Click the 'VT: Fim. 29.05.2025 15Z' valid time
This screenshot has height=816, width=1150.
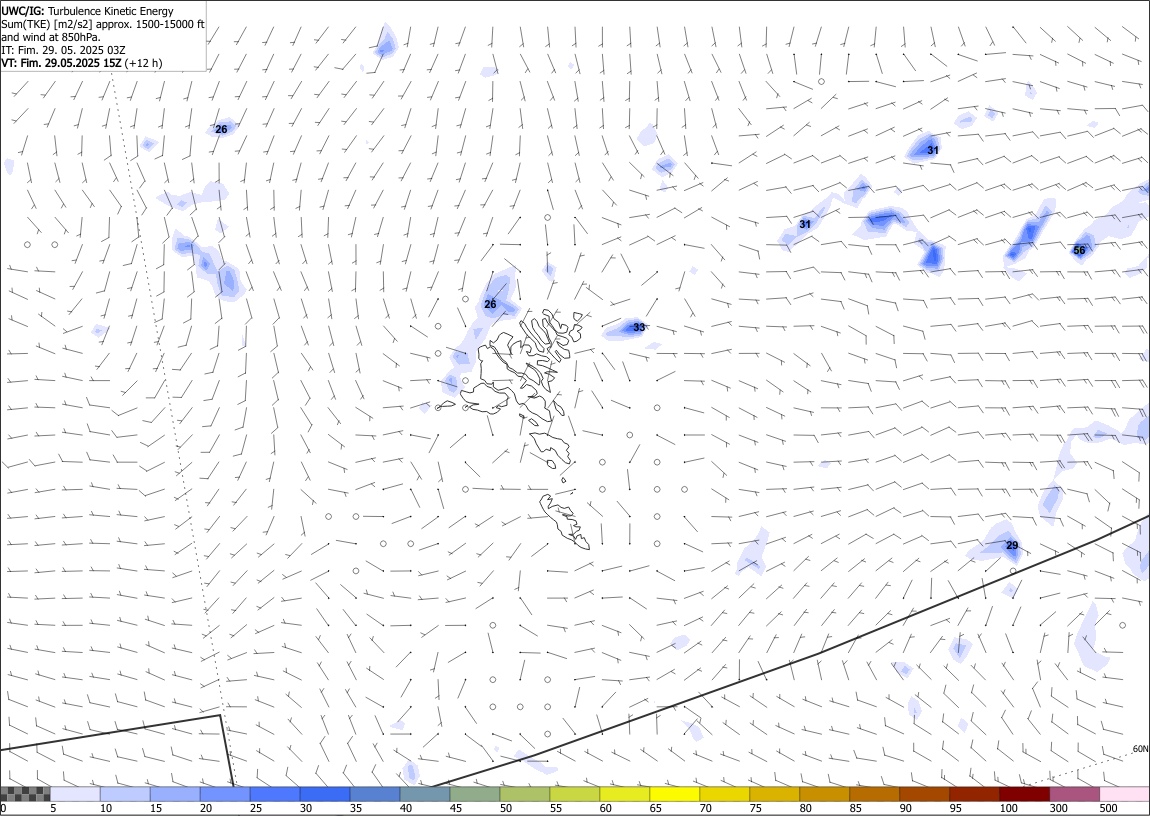click(x=62, y=63)
